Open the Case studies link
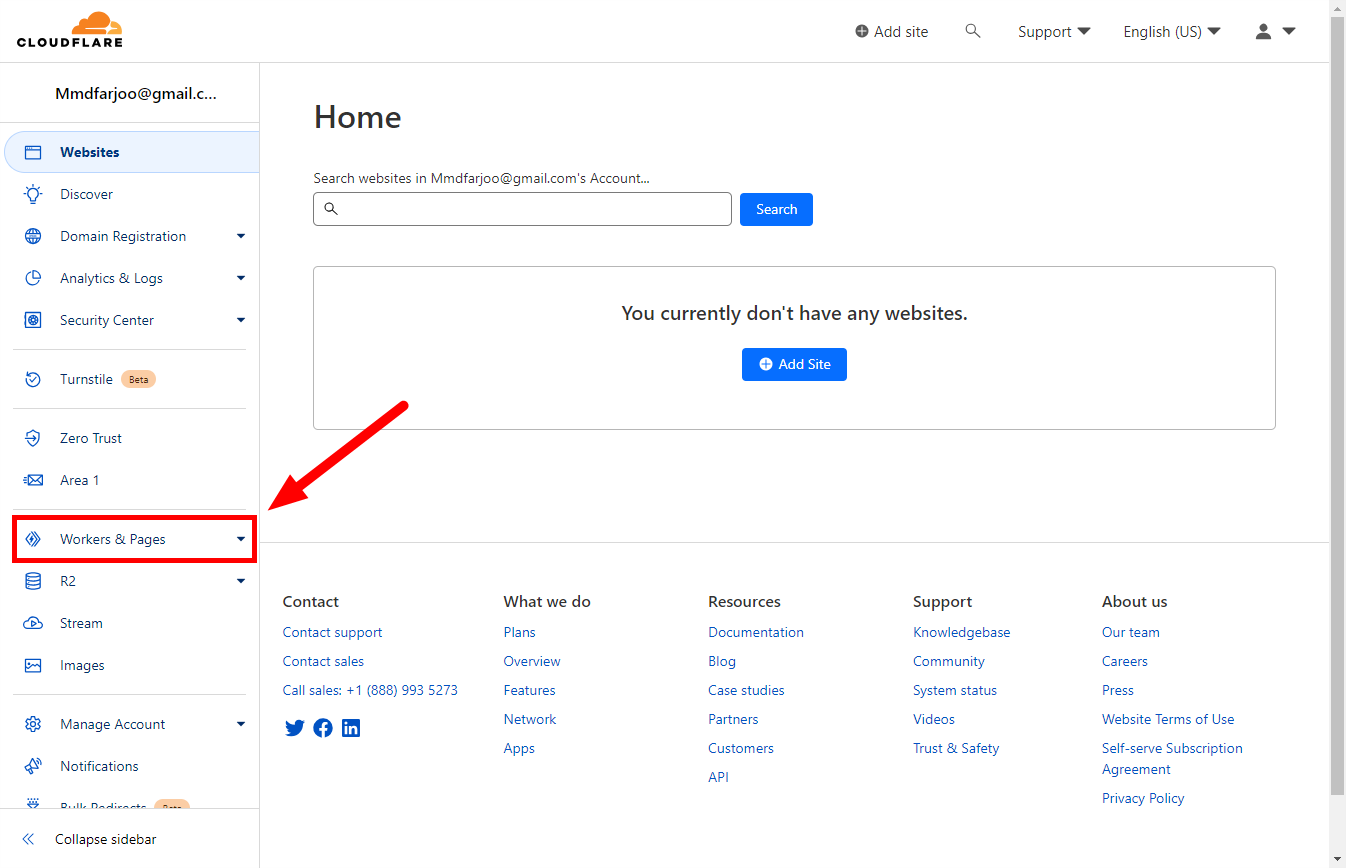Viewport: 1346px width, 868px height. (746, 690)
